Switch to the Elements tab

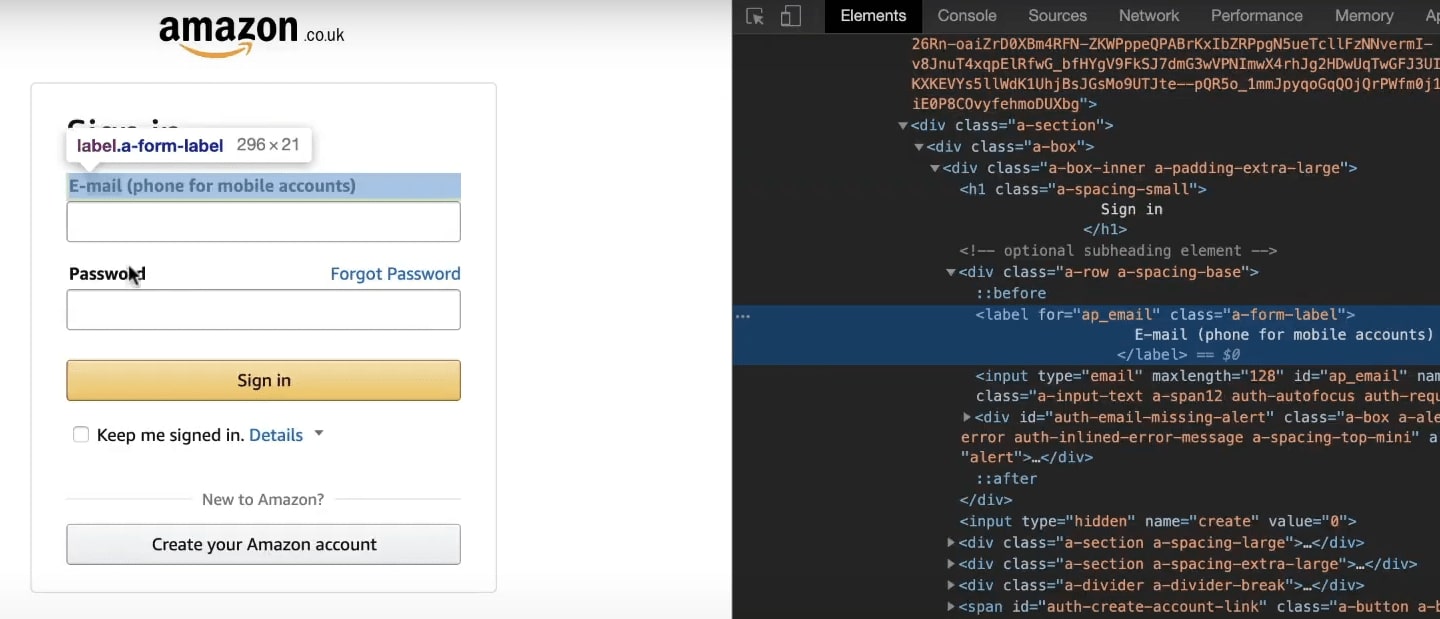point(873,16)
